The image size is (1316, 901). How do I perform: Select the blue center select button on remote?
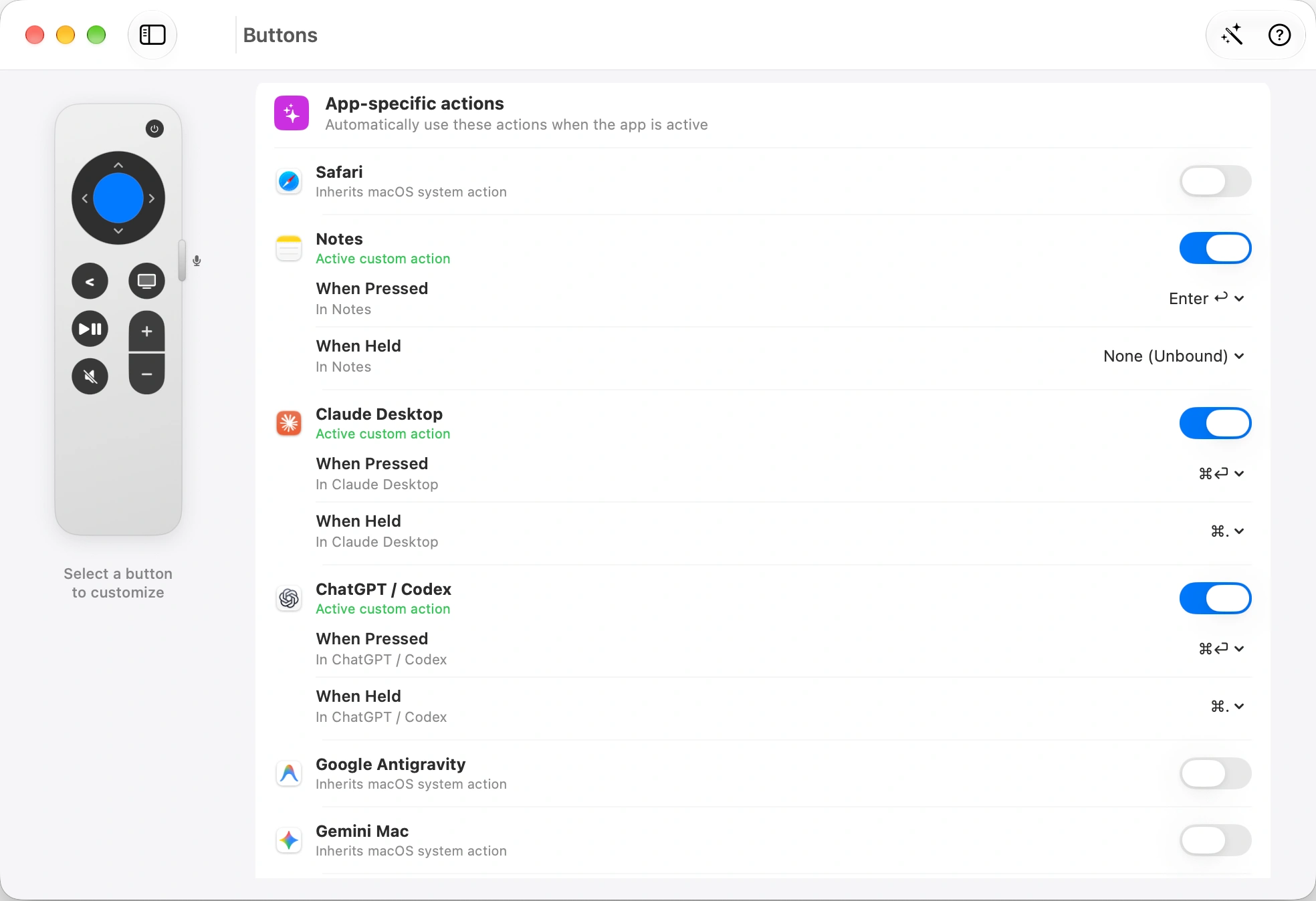118,198
